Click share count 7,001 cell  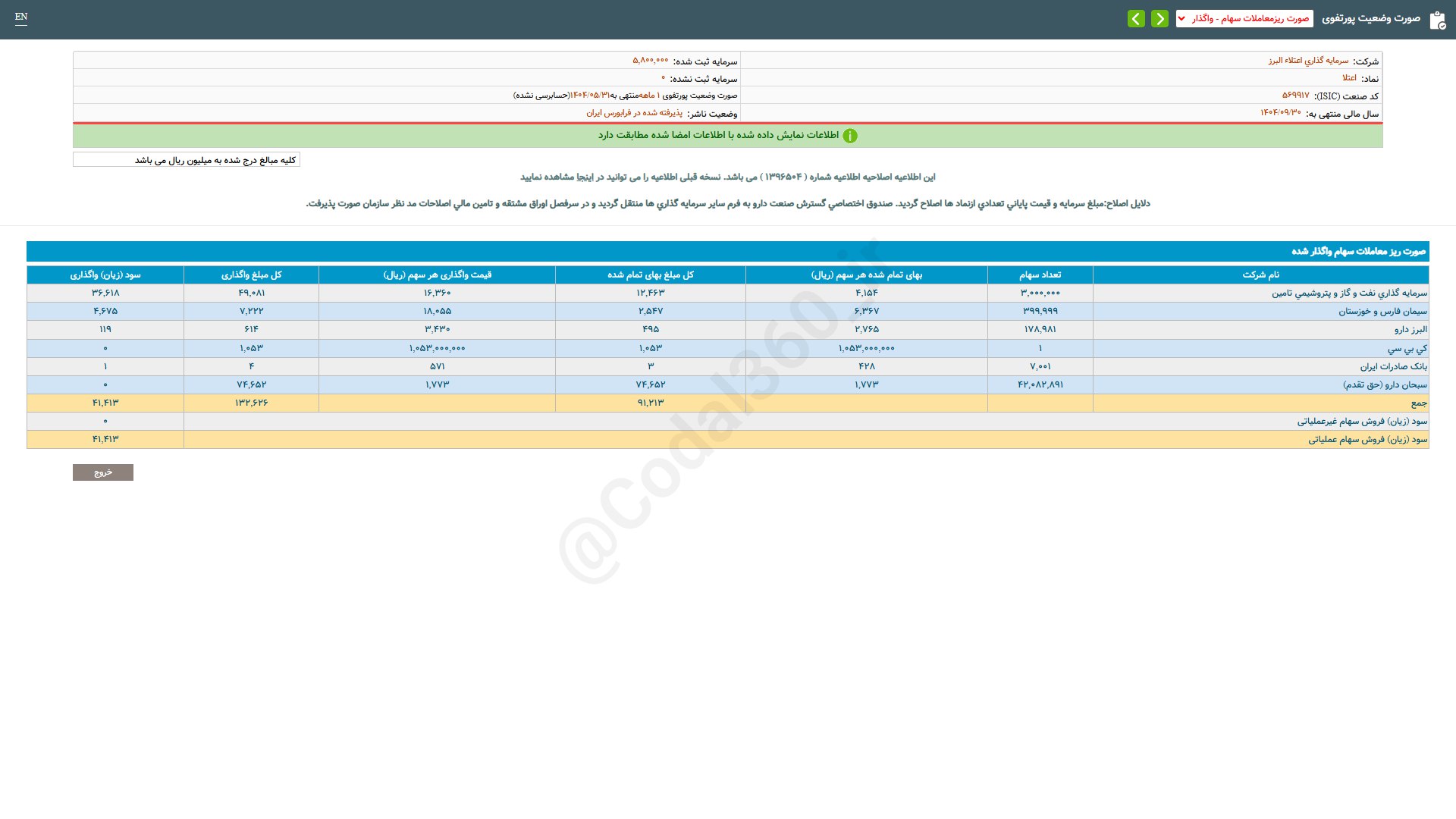coord(1040,366)
